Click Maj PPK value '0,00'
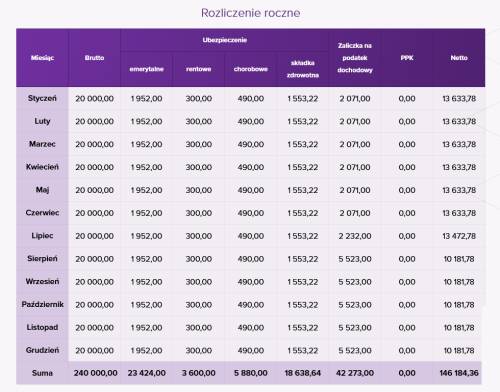This screenshot has height=392, width=500. coord(407,190)
